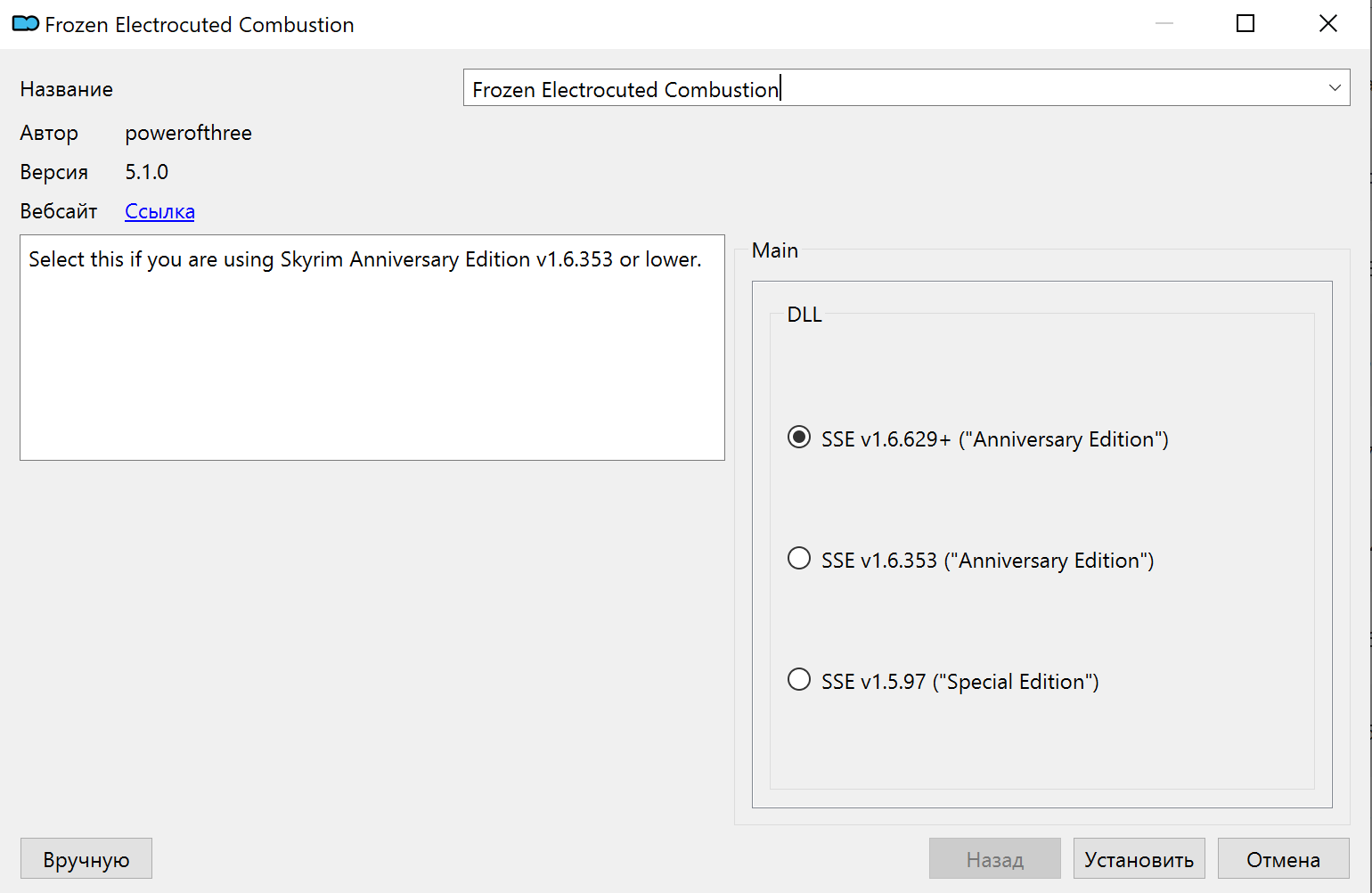Image resolution: width=1372 pixels, height=893 pixels.
Task: Close the Frozen Electrocuted Combustion dialog
Action: click(1327, 24)
